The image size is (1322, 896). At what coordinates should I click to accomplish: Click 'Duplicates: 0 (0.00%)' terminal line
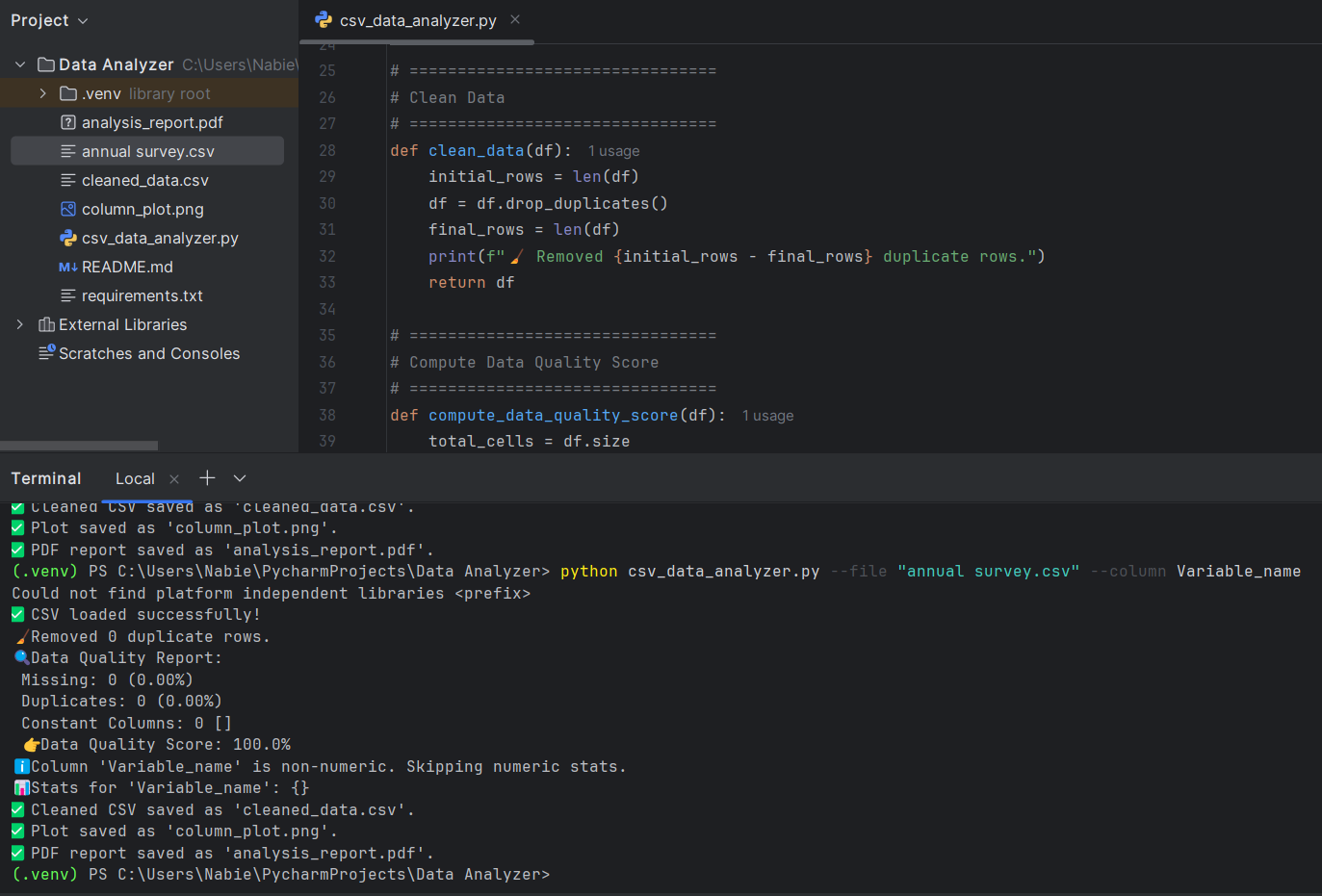[121, 701]
